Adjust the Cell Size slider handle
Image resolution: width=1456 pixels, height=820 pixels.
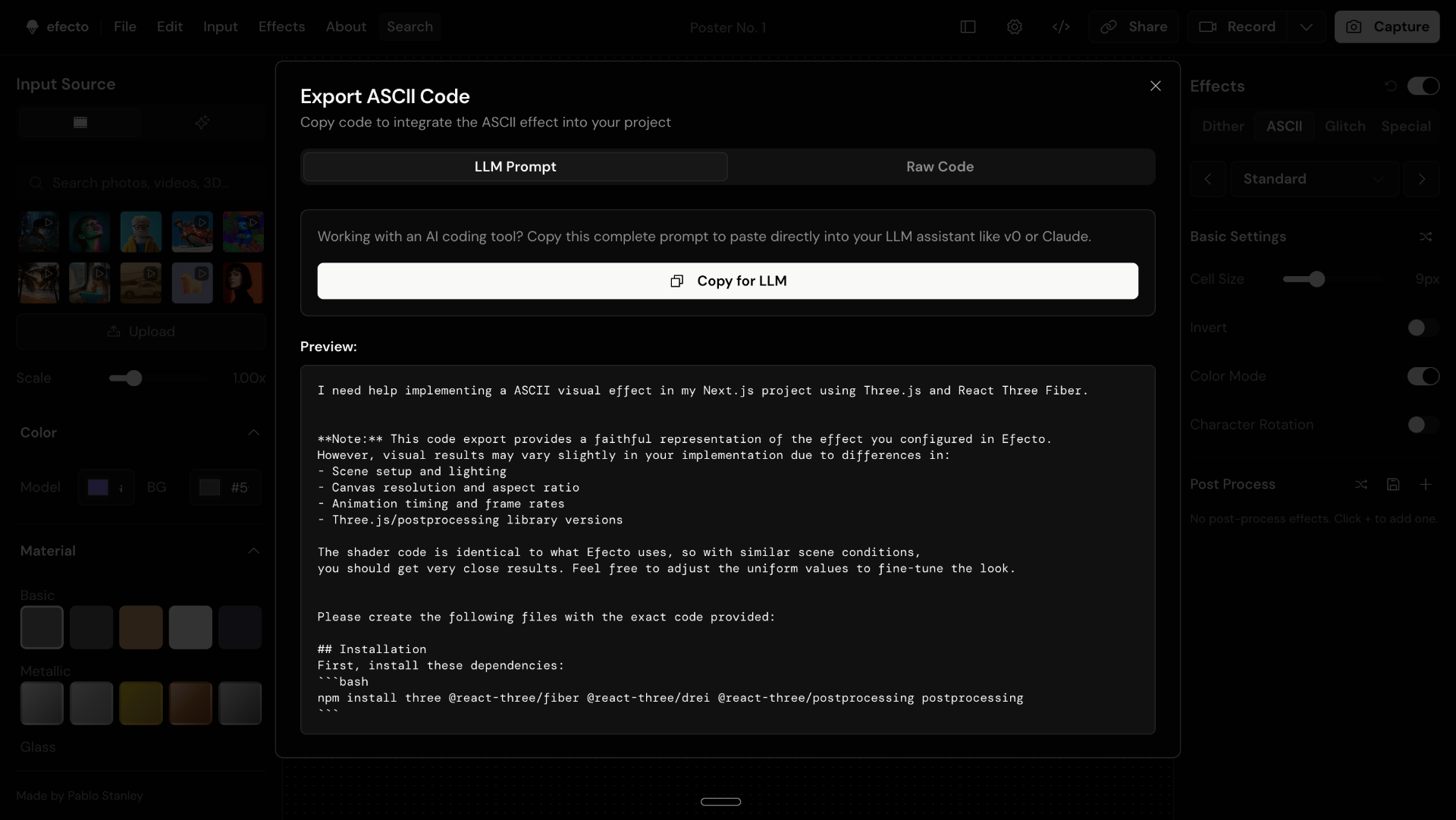[1317, 279]
